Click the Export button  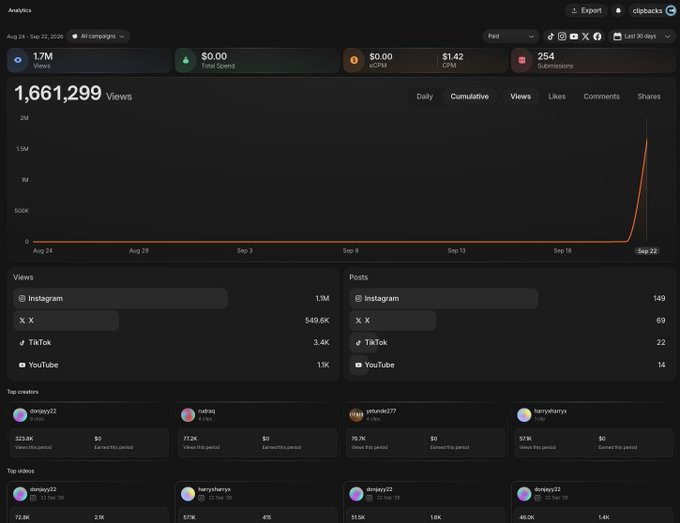tap(586, 10)
